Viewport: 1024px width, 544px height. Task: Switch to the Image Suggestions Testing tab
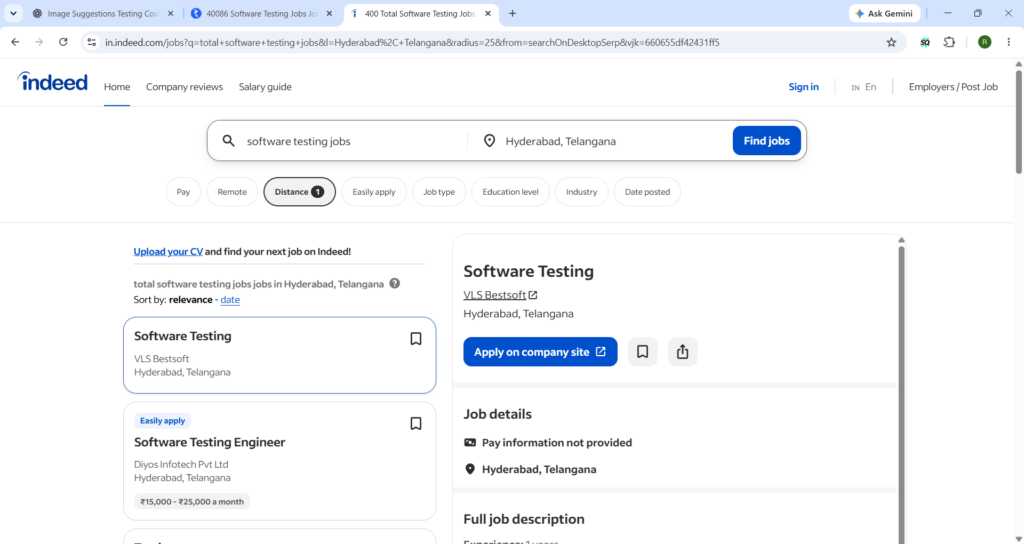coord(103,14)
